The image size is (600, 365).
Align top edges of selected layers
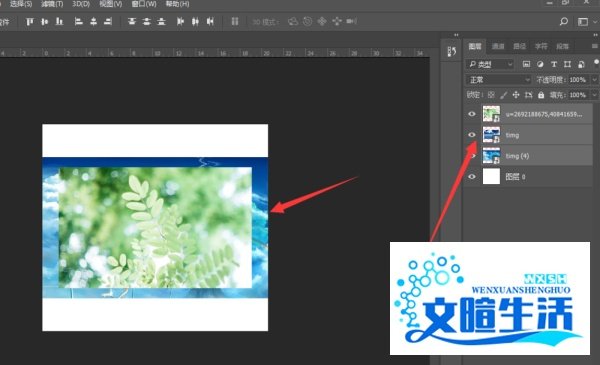point(29,21)
